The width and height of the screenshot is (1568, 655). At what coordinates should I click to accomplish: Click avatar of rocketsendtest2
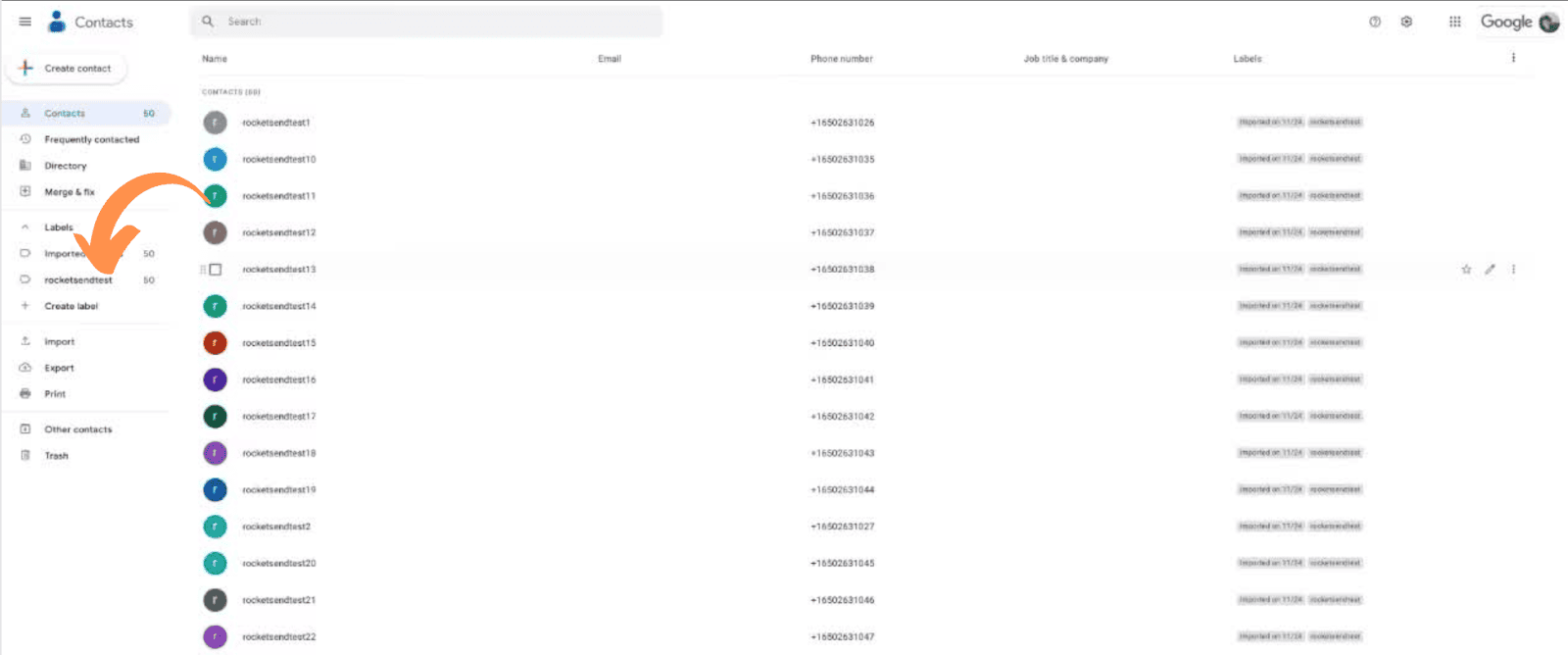coord(215,527)
